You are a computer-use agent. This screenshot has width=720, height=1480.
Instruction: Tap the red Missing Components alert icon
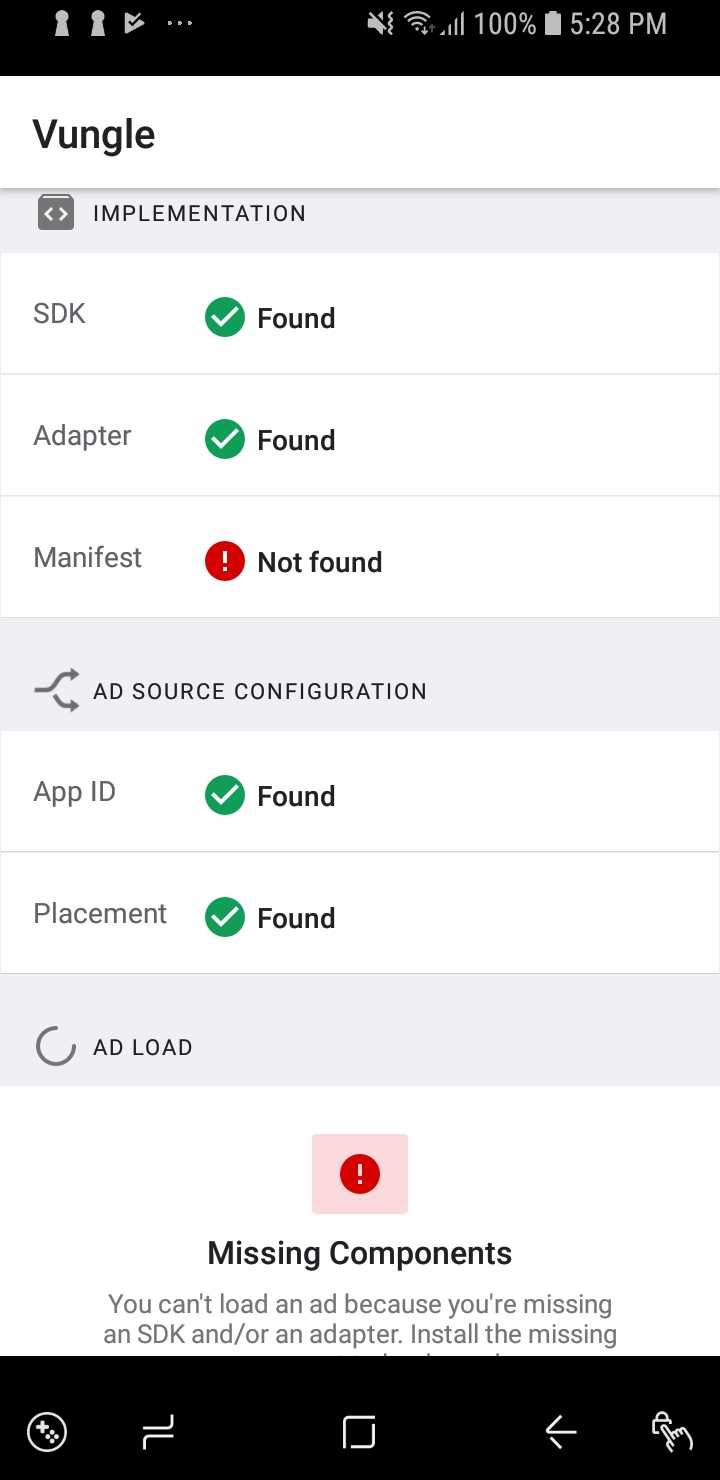click(x=360, y=1173)
